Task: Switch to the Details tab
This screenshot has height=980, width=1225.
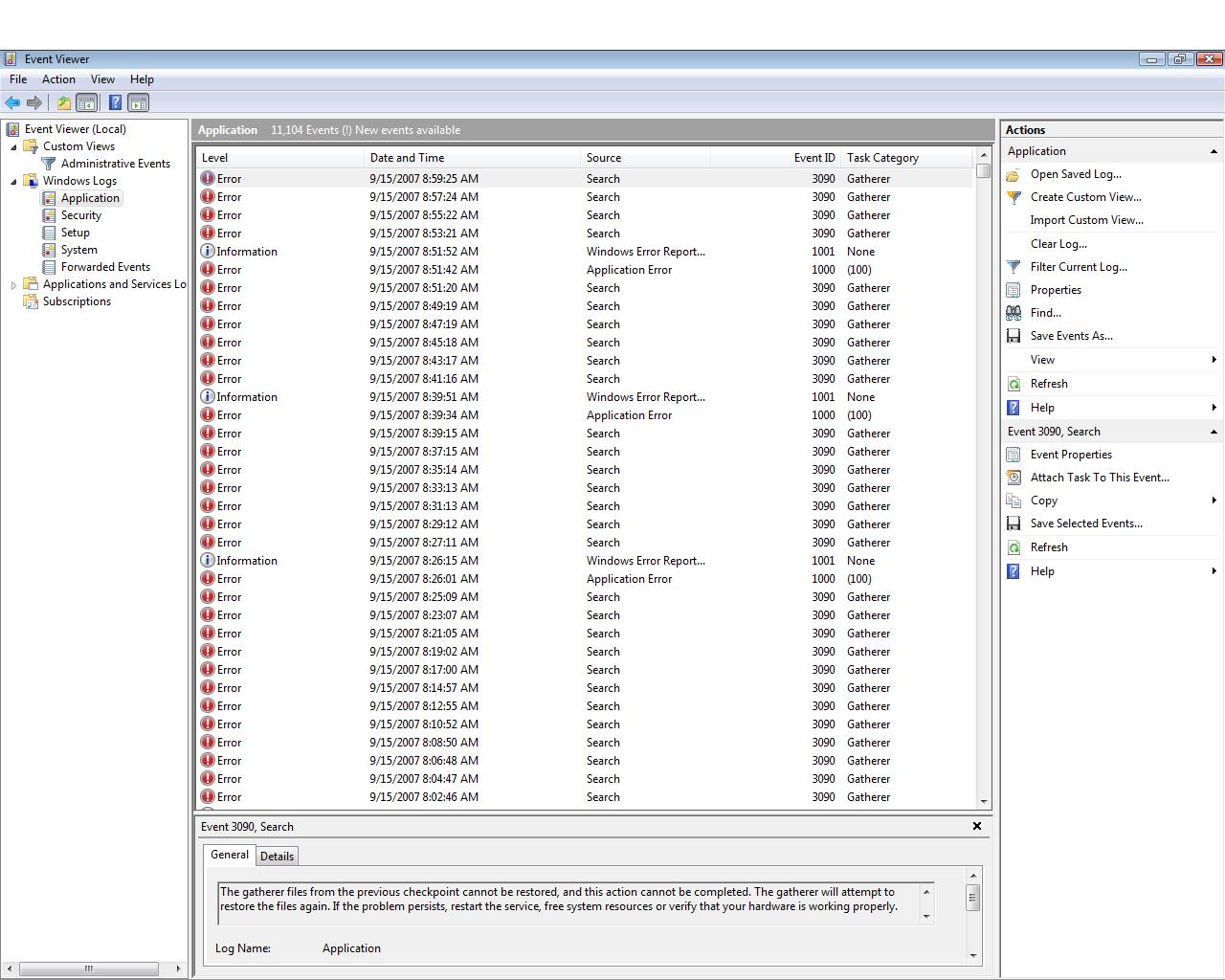Action: click(277, 856)
